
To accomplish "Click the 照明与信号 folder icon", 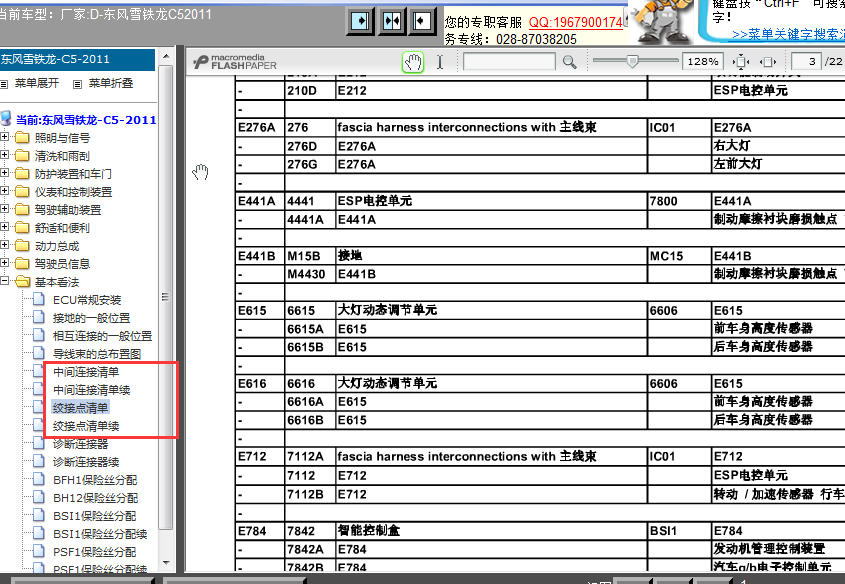I will (x=22, y=137).
